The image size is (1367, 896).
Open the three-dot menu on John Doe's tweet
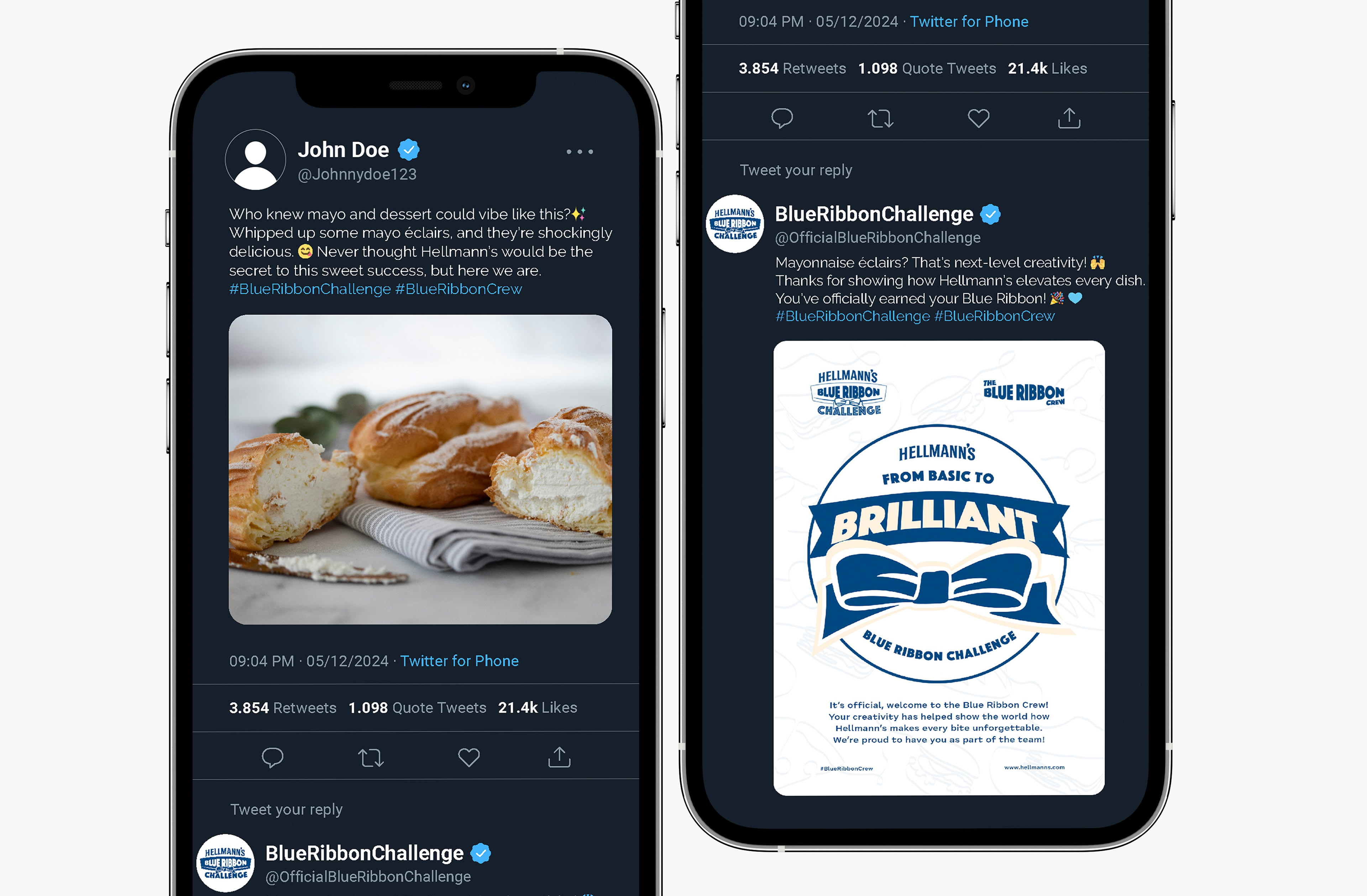580,152
